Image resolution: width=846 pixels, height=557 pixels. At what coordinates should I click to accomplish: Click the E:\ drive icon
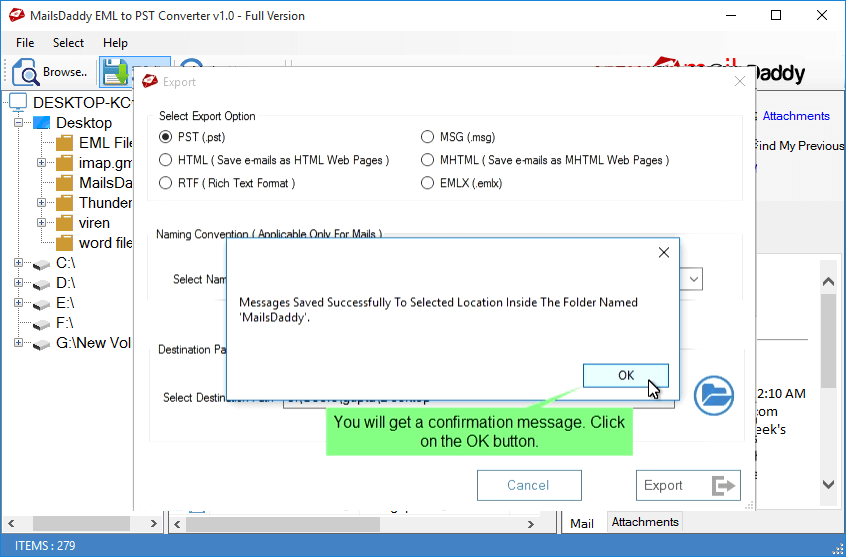42,304
